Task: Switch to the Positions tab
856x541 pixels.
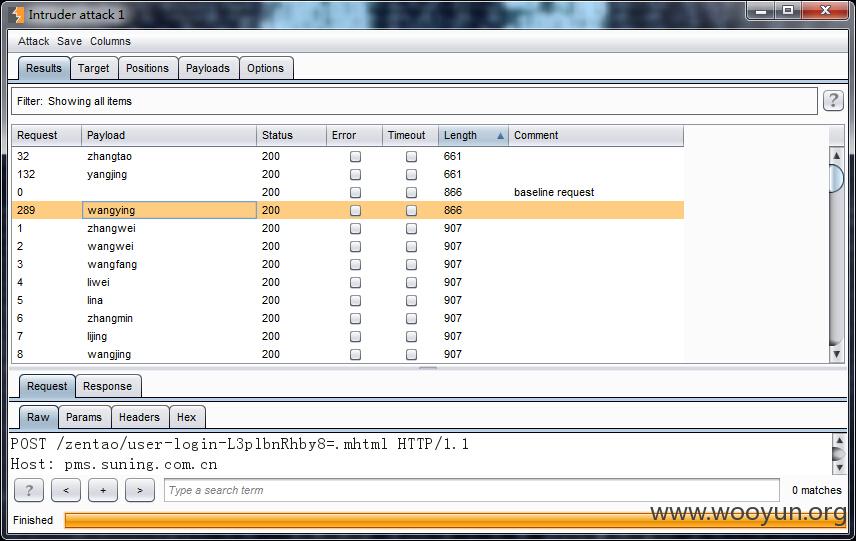Action: click(147, 68)
